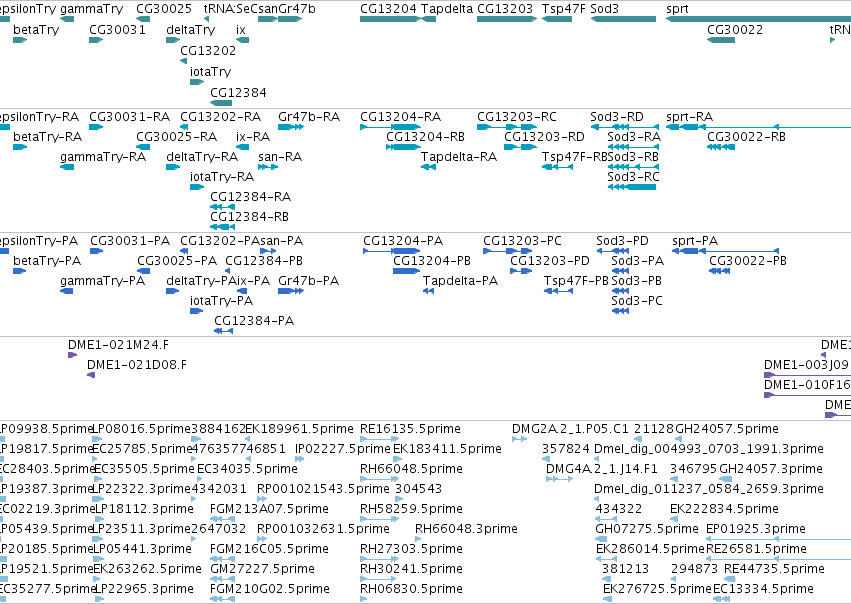
Task: Click transcript CG30022-RB
Action: pyautogui.click(x=721, y=147)
